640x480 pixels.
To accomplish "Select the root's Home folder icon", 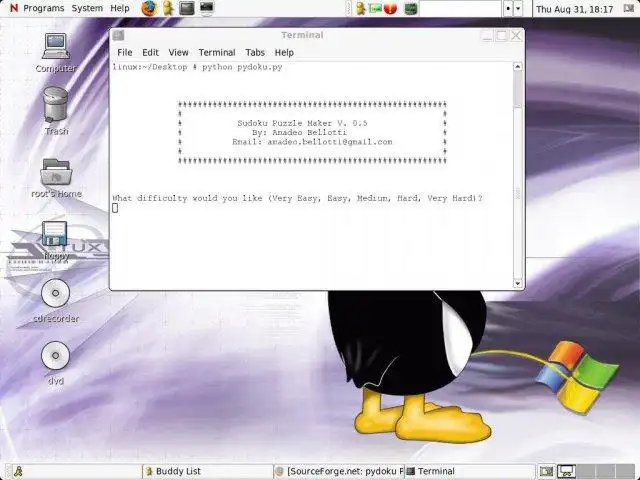I will 56,178.
